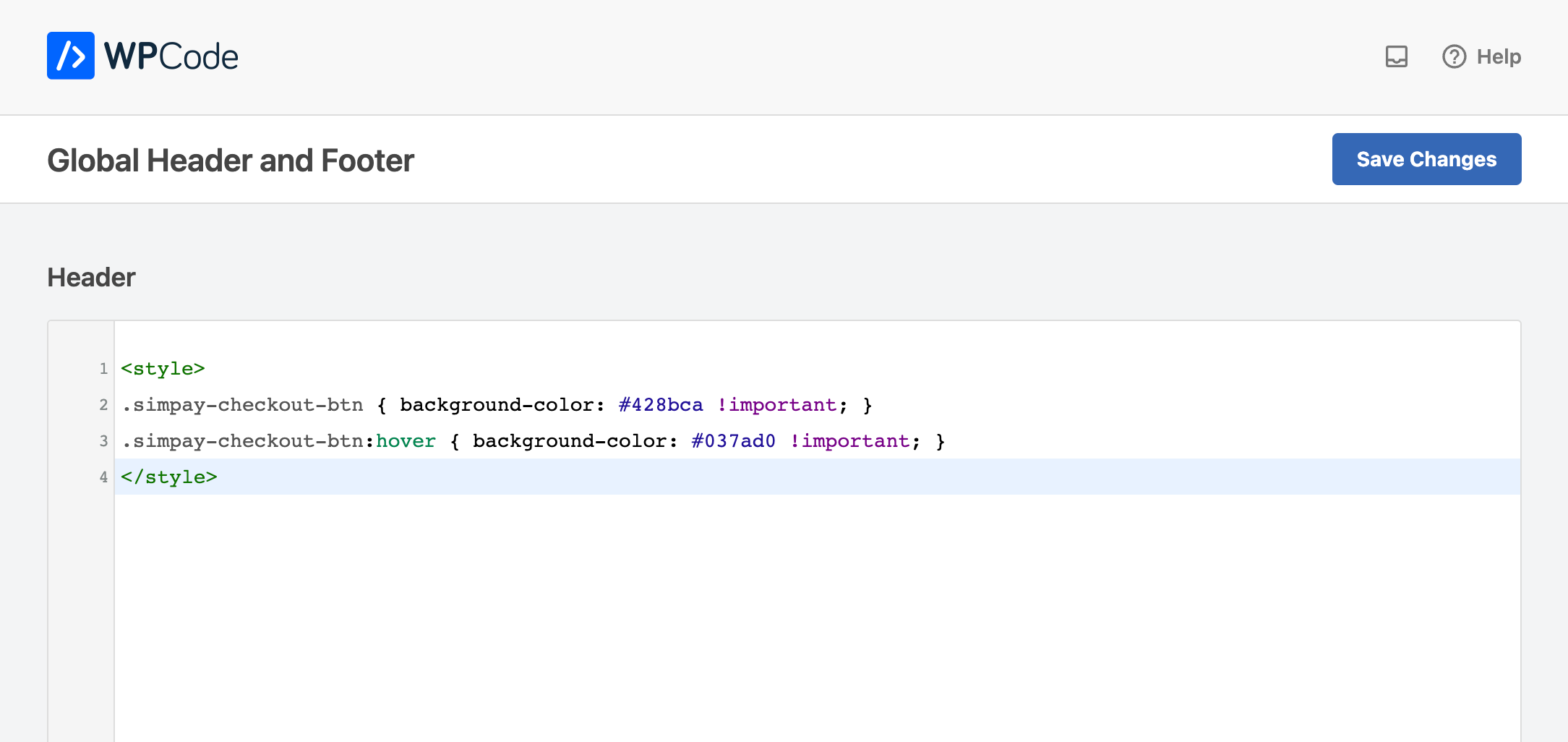Select the opening style tag on line 1

[163, 368]
